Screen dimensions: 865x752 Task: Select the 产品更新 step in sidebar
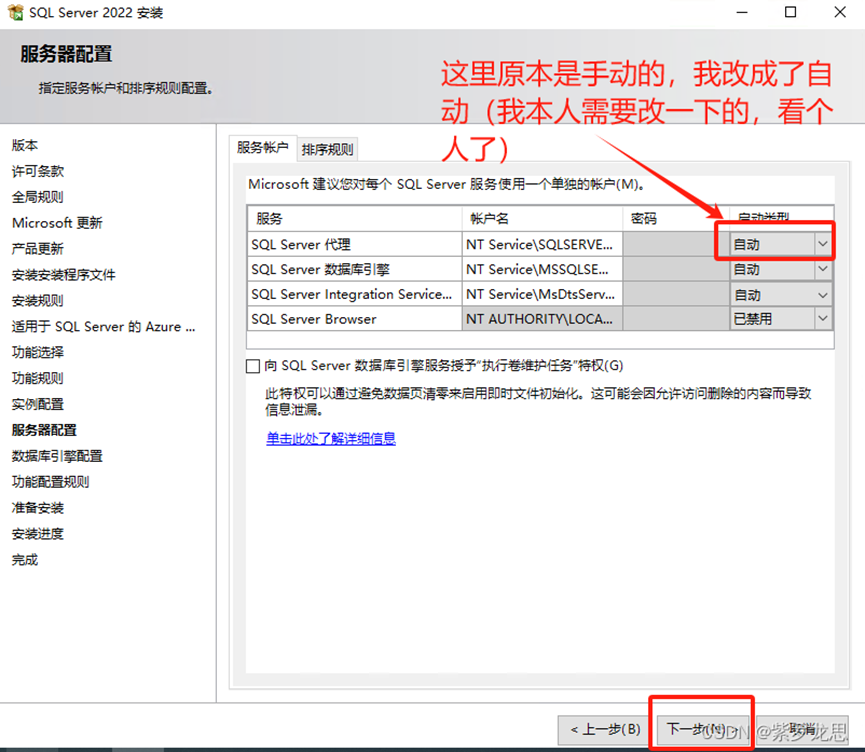[x=38, y=249]
